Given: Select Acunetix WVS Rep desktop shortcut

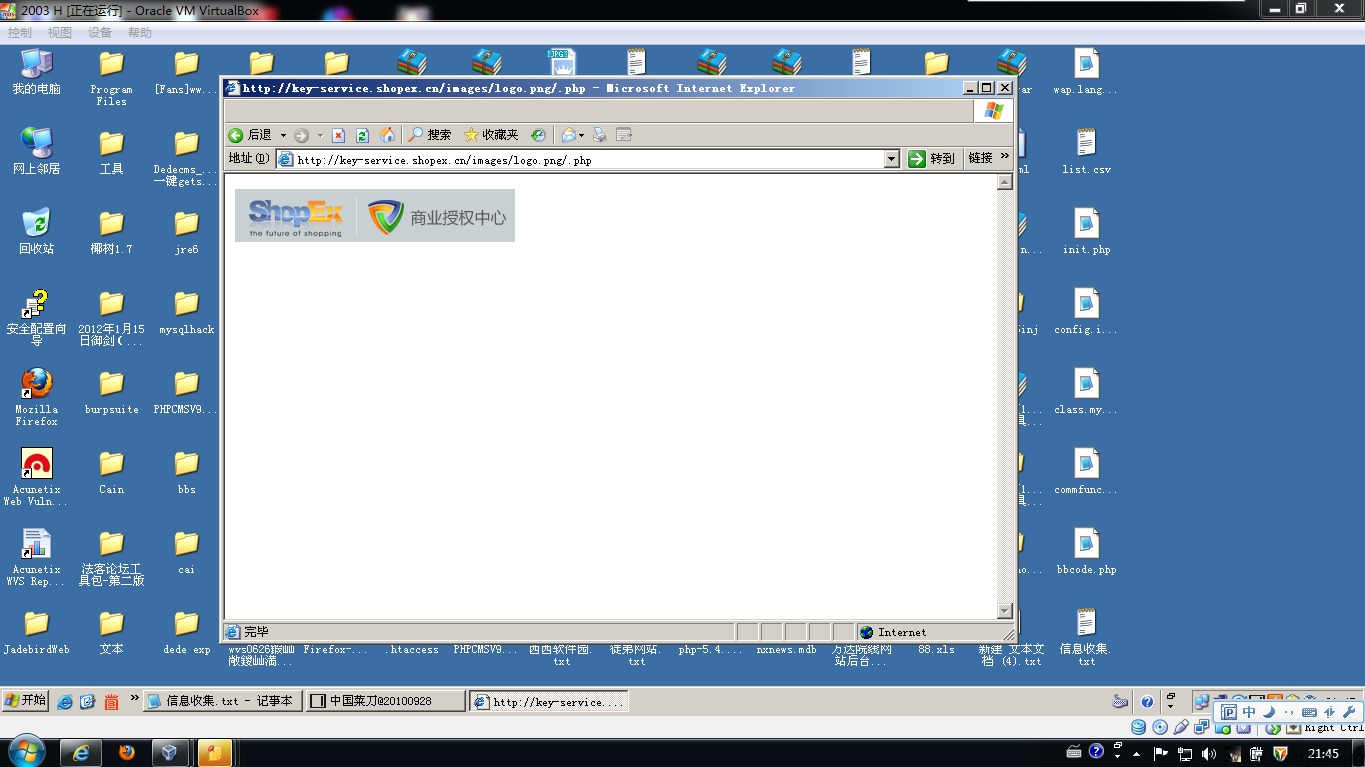Looking at the screenshot, I should (37, 557).
